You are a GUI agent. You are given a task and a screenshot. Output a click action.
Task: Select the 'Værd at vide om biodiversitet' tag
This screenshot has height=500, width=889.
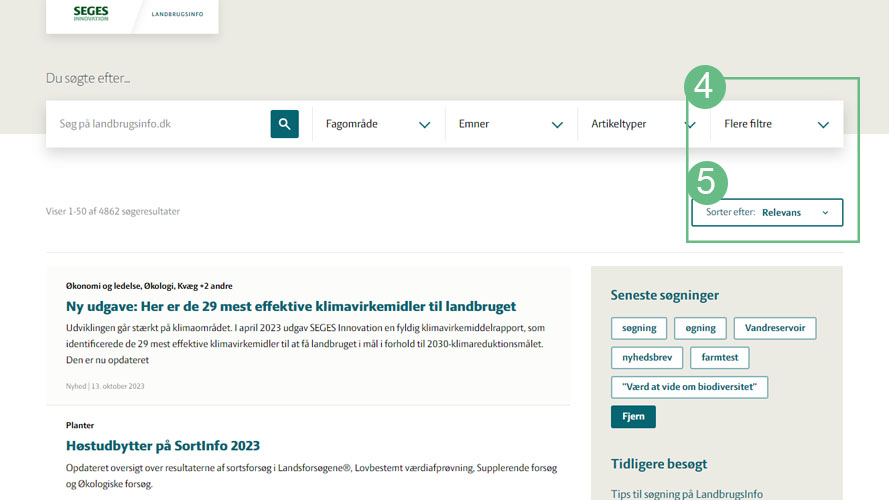coord(689,387)
